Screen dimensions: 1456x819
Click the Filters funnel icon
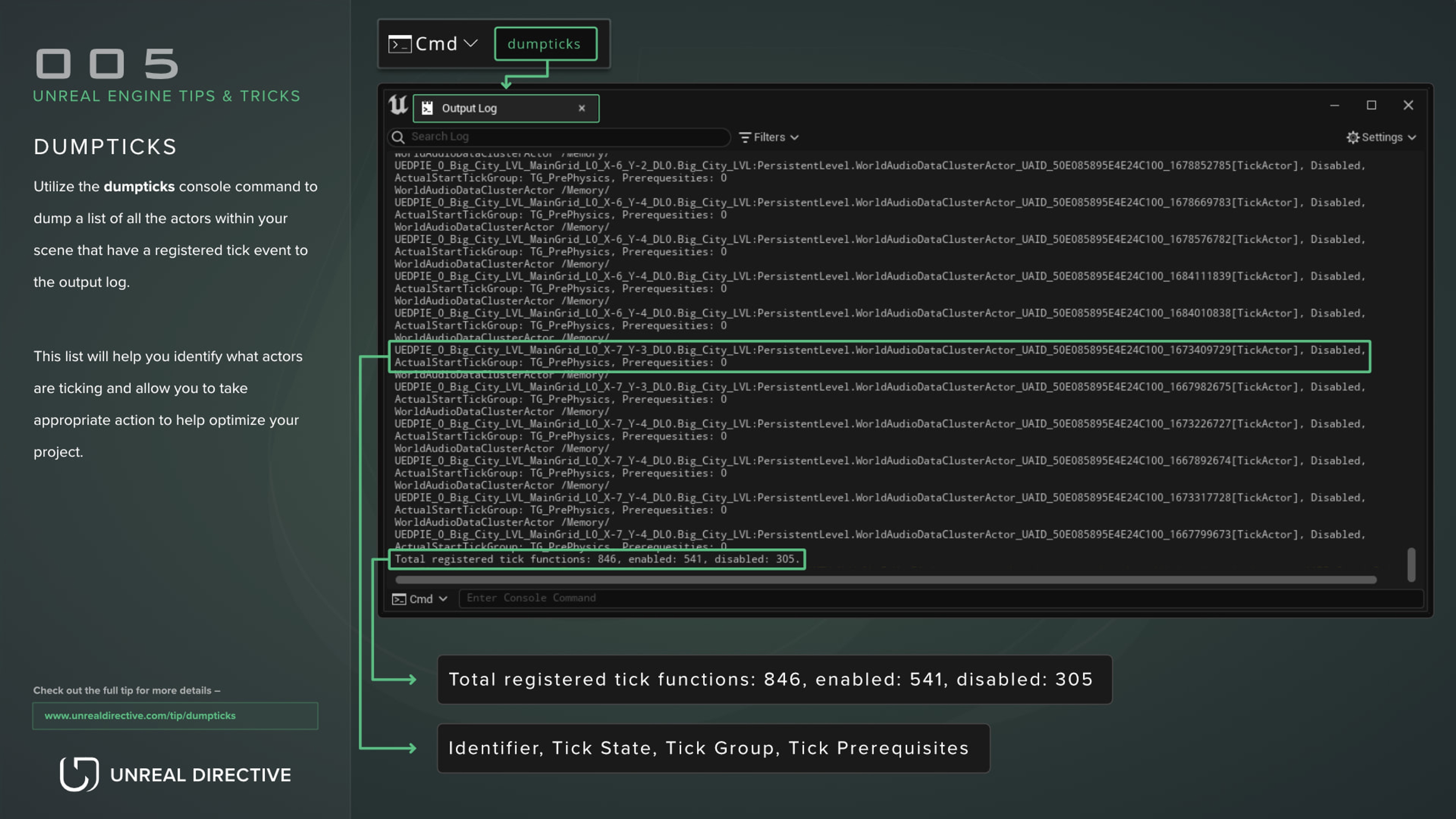[745, 137]
